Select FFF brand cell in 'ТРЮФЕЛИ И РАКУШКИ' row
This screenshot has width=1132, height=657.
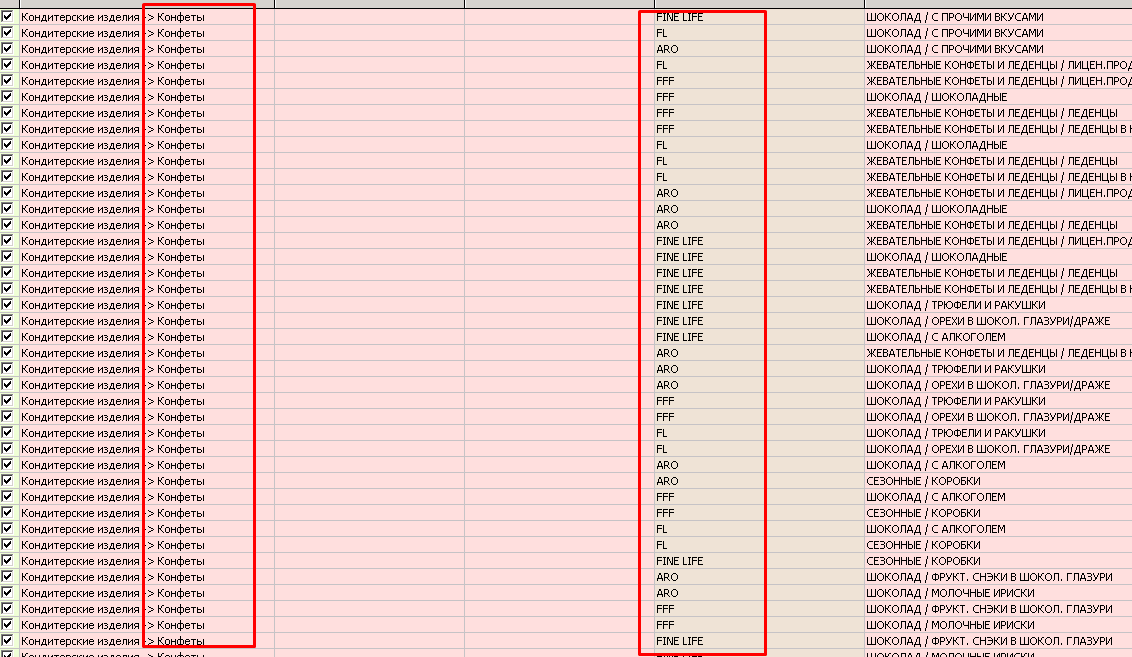[759, 401]
